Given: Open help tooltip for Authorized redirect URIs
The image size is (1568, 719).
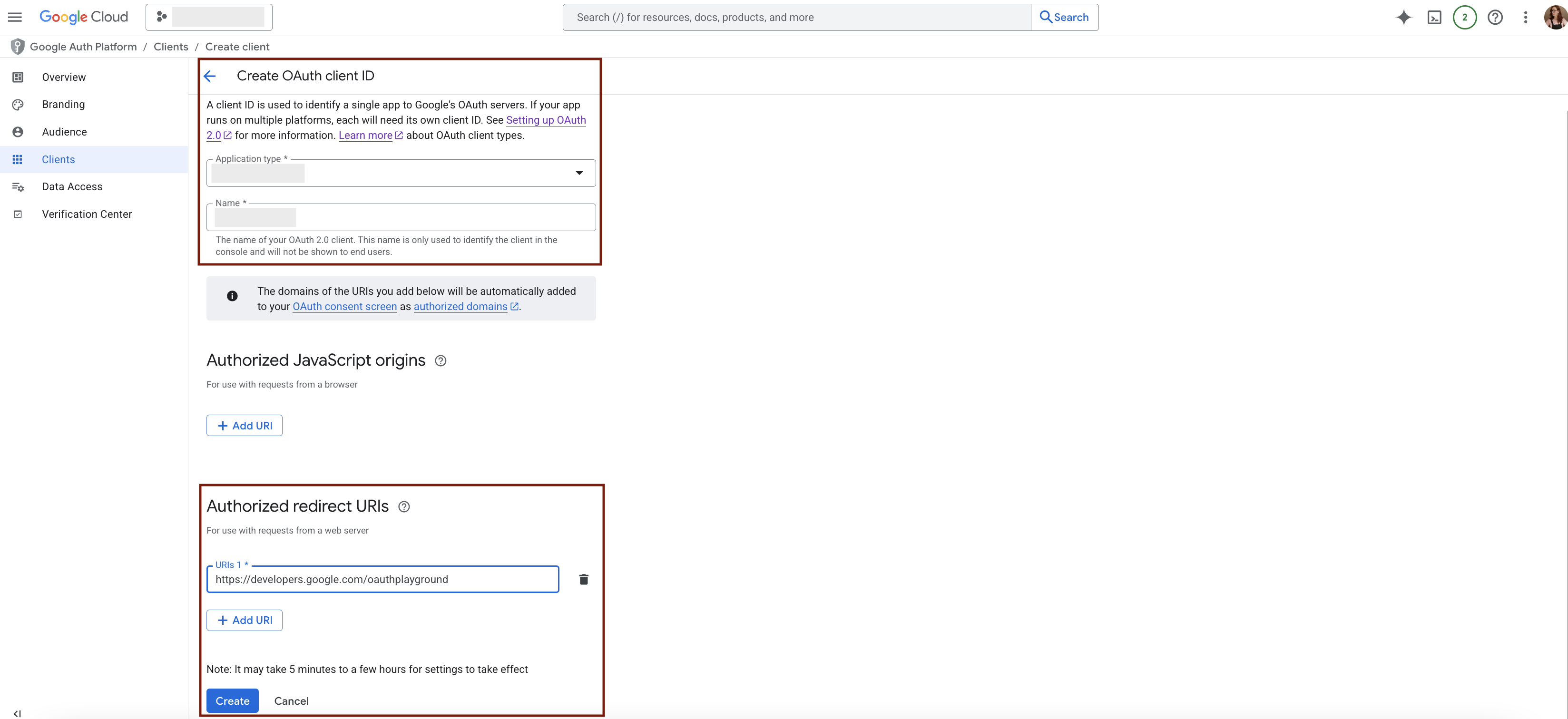Looking at the screenshot, I should tap(404, 507).
